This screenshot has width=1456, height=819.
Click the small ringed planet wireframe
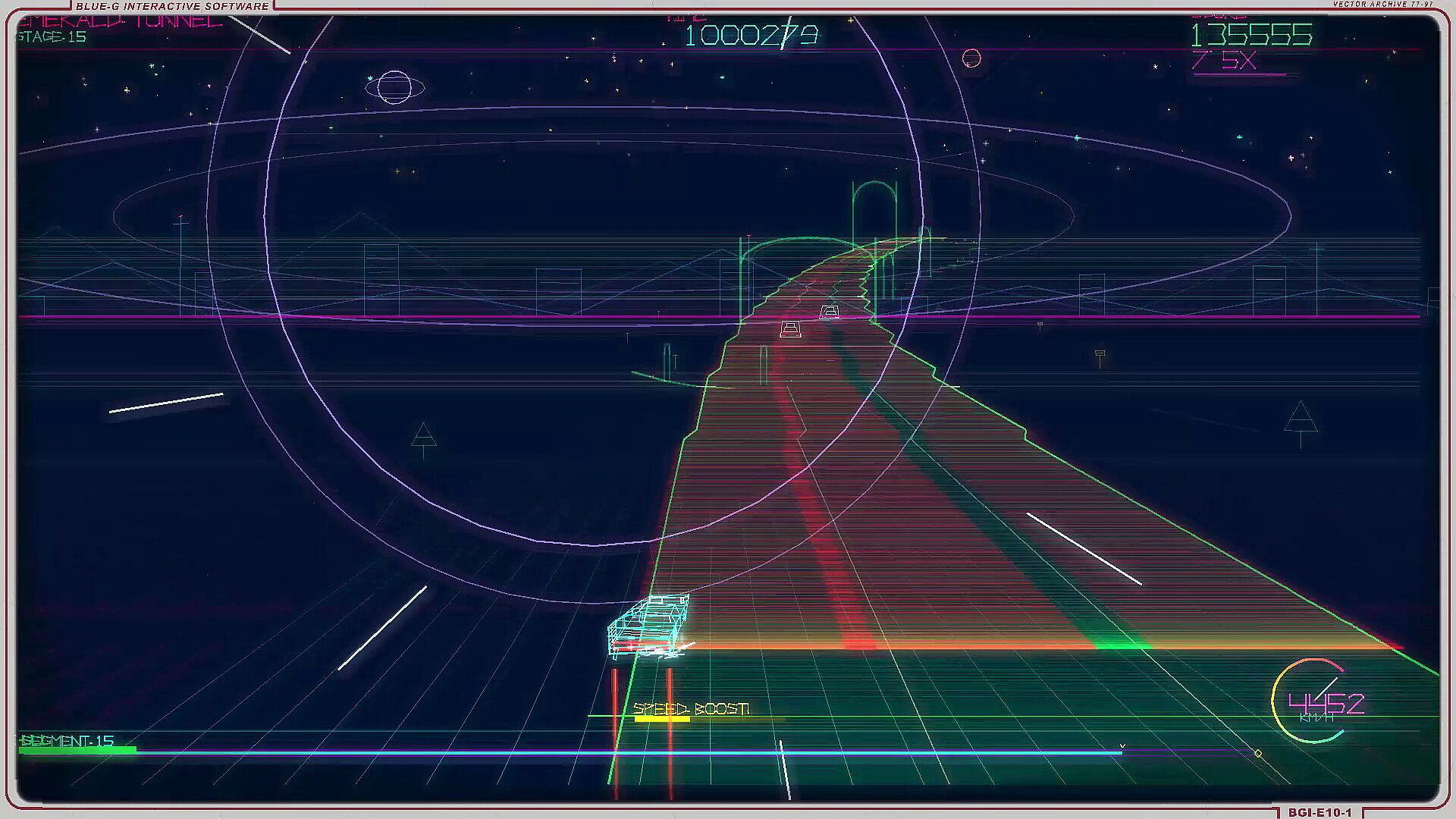[394, 87]
